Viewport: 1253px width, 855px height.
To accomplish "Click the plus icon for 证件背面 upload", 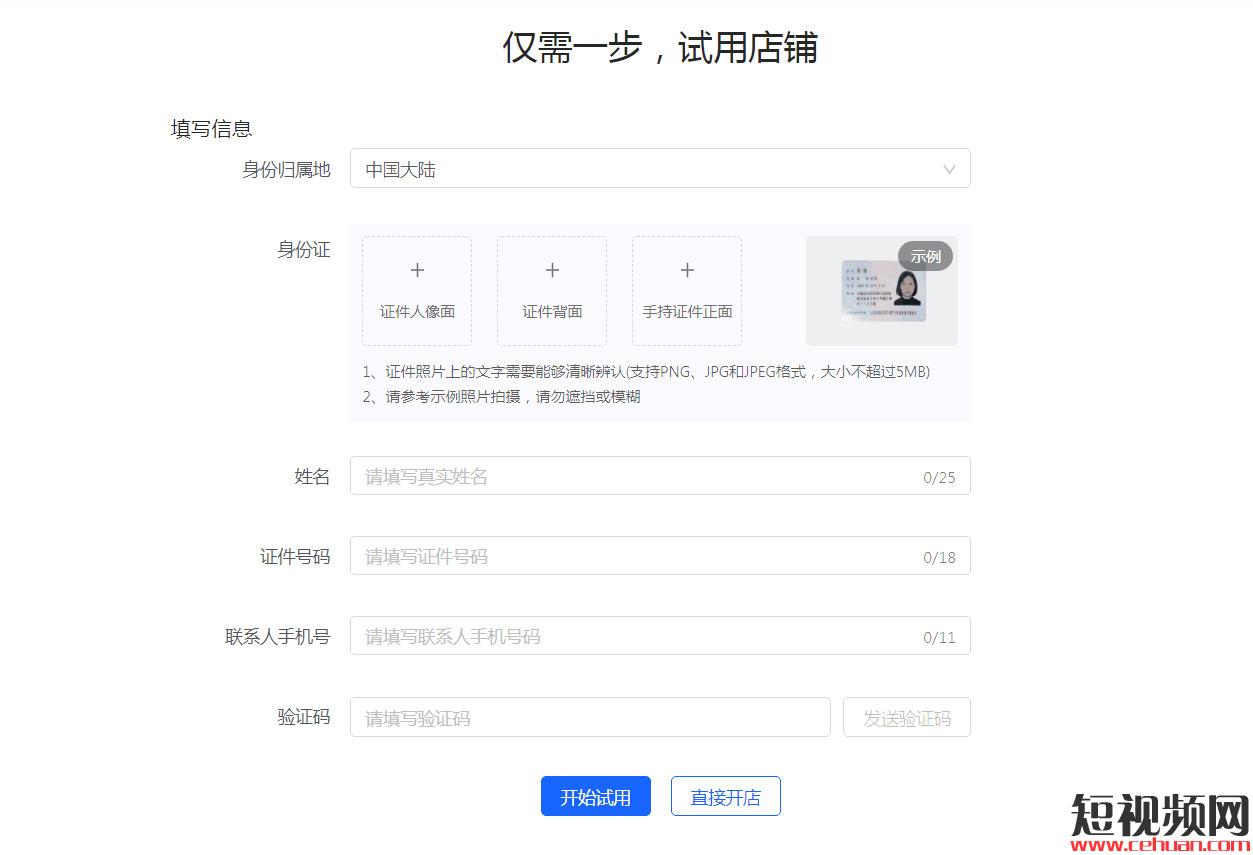I will click(552, 270).
